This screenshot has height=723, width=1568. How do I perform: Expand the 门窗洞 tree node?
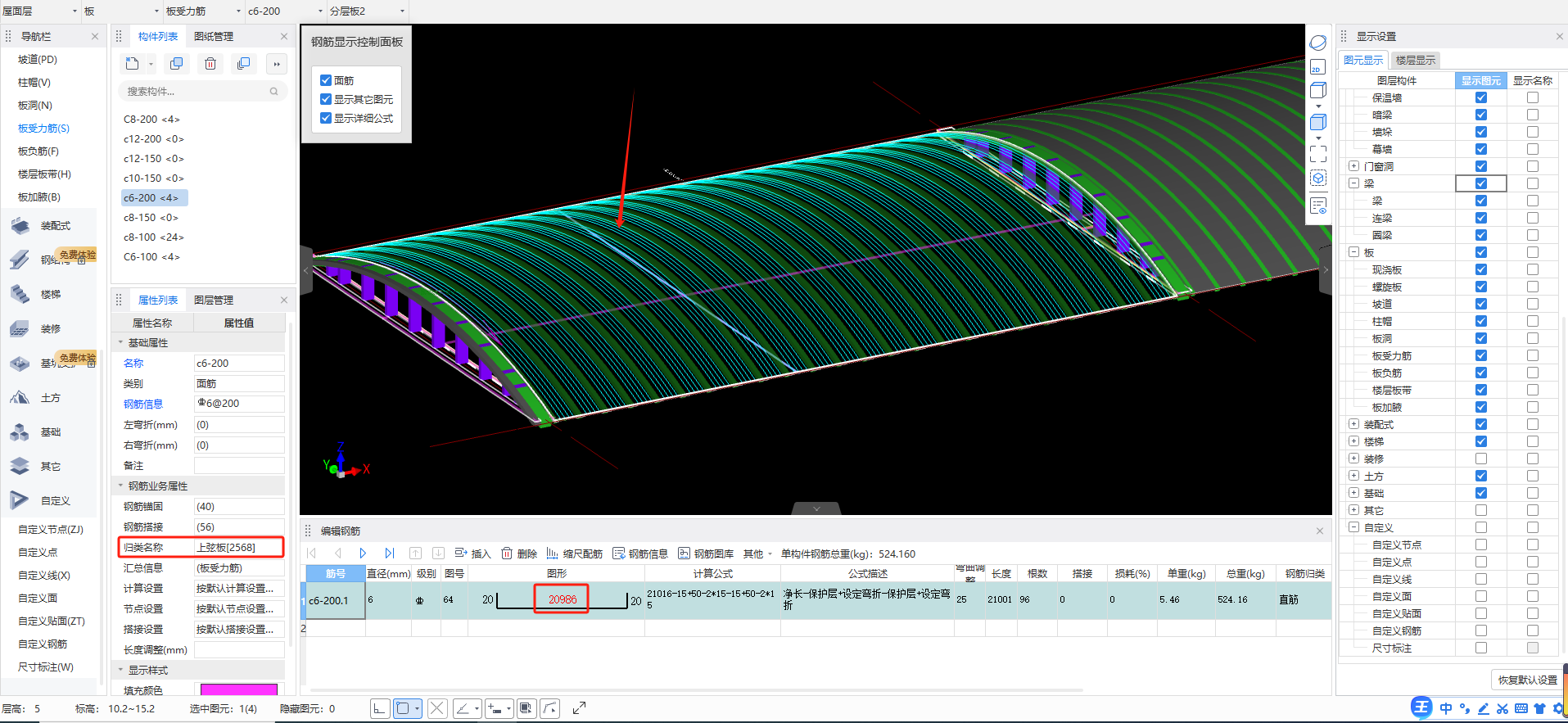[1353, 166]
